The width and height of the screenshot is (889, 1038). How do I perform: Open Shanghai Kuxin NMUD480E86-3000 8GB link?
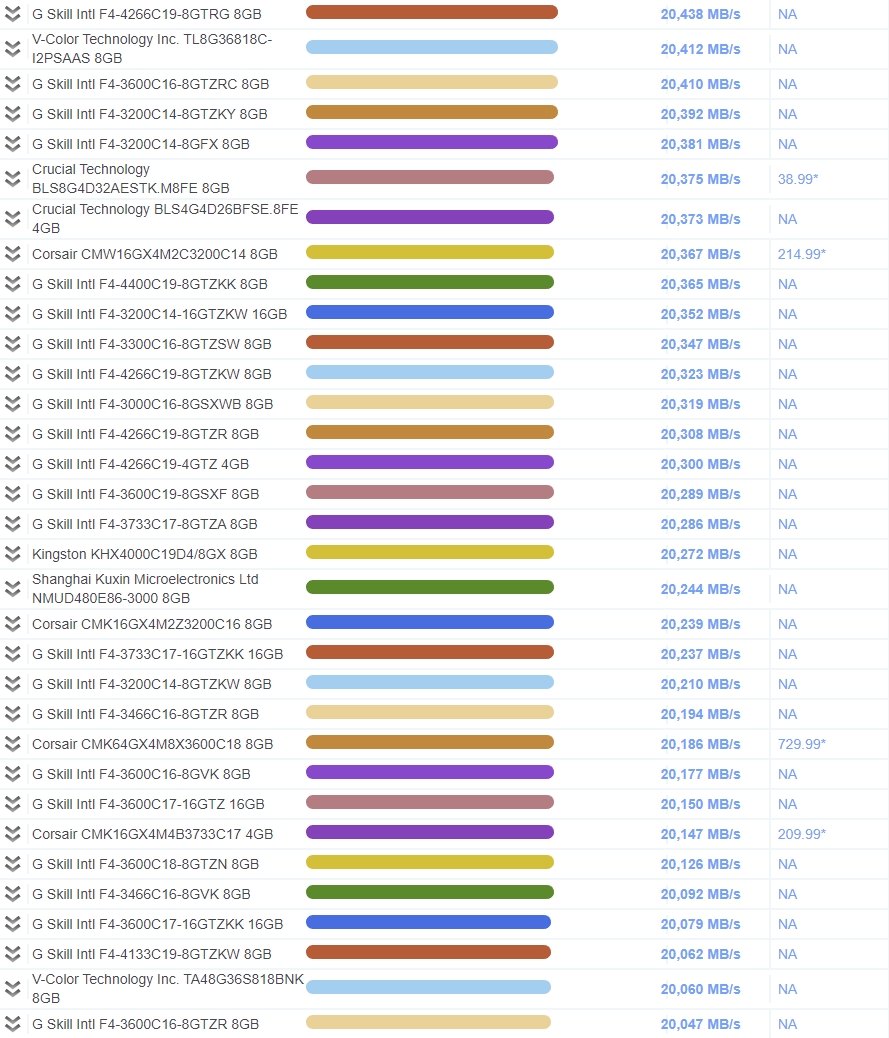tap(145, 589)
